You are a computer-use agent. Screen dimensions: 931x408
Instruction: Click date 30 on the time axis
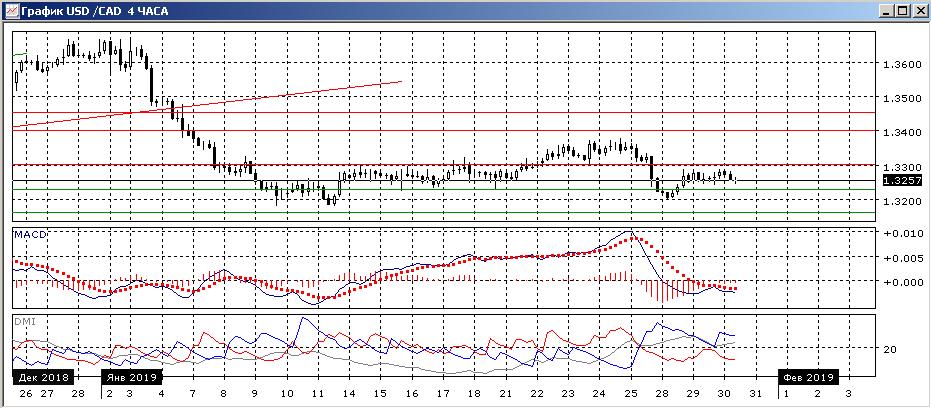click(x=724, y=393)
